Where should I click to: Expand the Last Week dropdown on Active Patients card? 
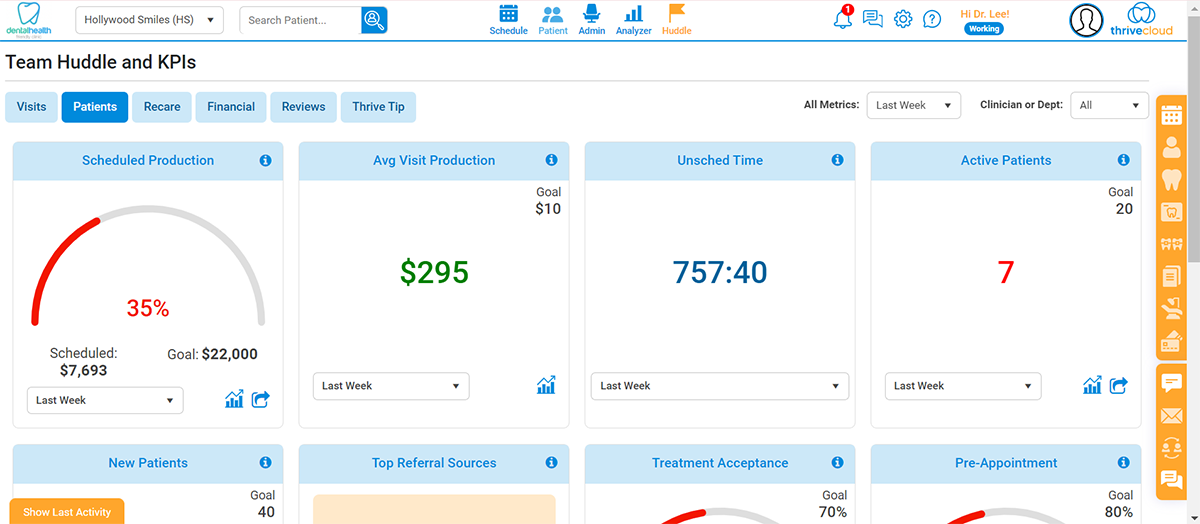click(x=962, y=386)
